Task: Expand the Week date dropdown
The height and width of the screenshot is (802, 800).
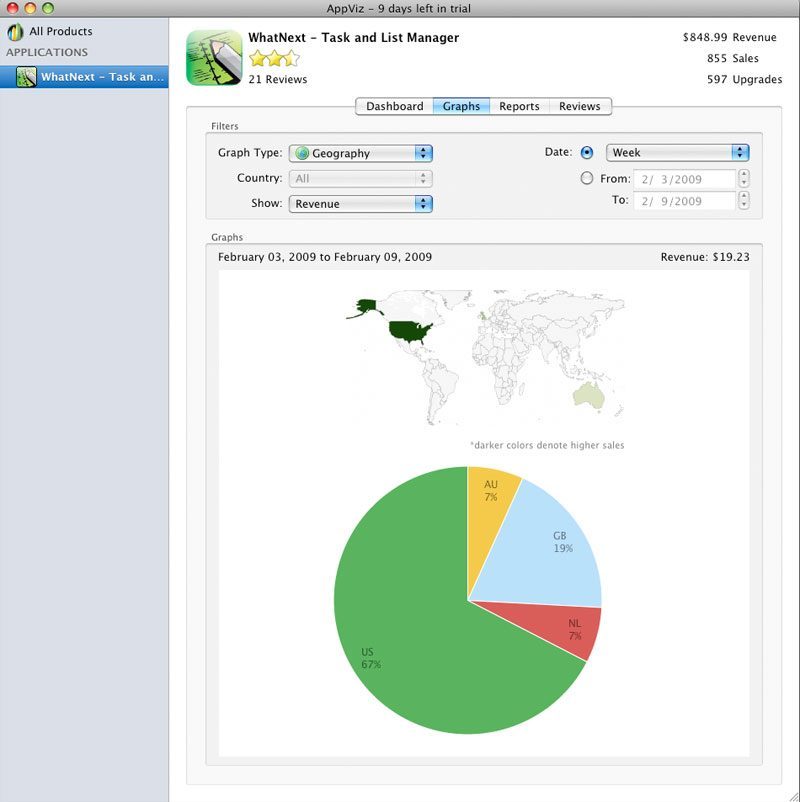Action: [677, 153]
